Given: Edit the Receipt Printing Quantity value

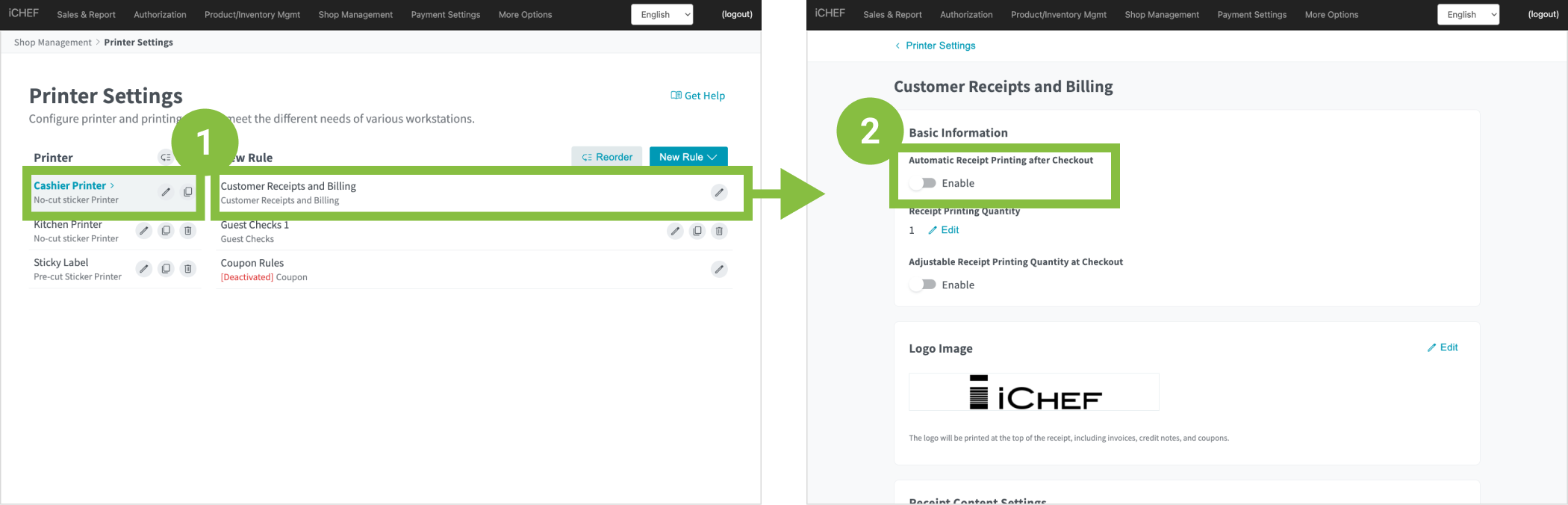Looking at the screenshot, I should (x=944, y=230).
